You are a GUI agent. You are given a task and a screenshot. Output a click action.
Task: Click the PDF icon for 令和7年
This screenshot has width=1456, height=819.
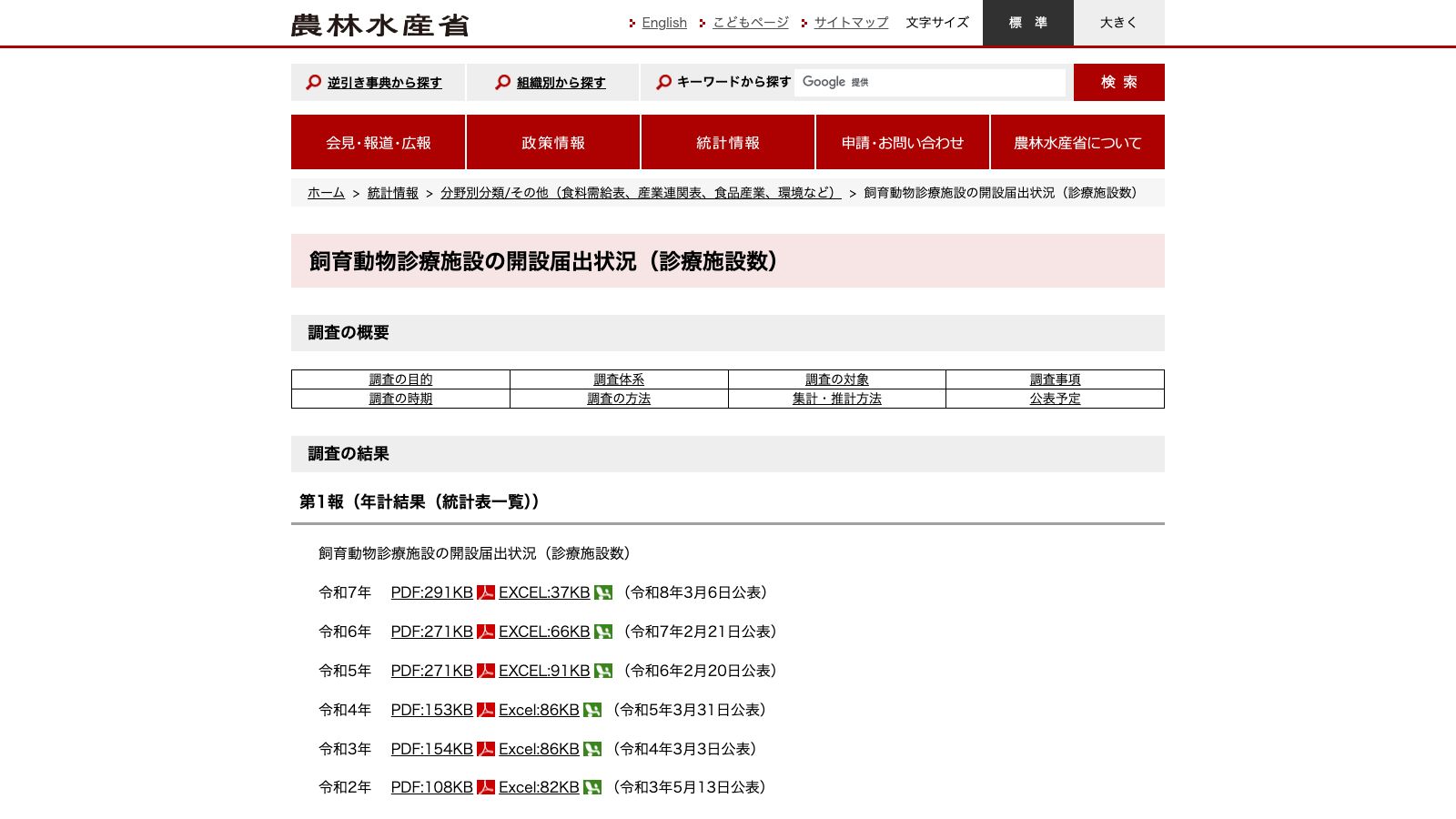486,592
